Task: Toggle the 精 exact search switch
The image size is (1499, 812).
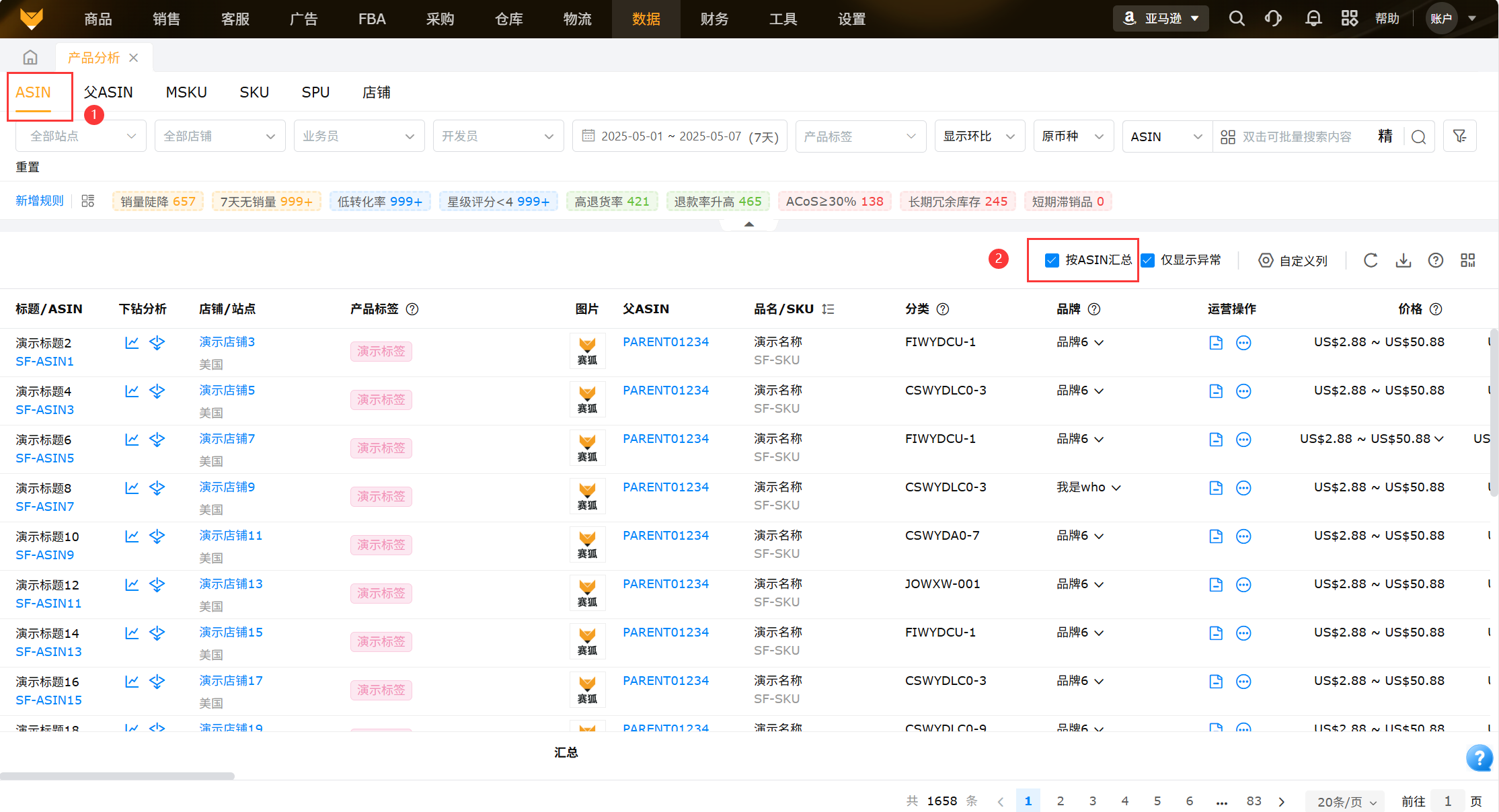Action: click(1385, 136)
